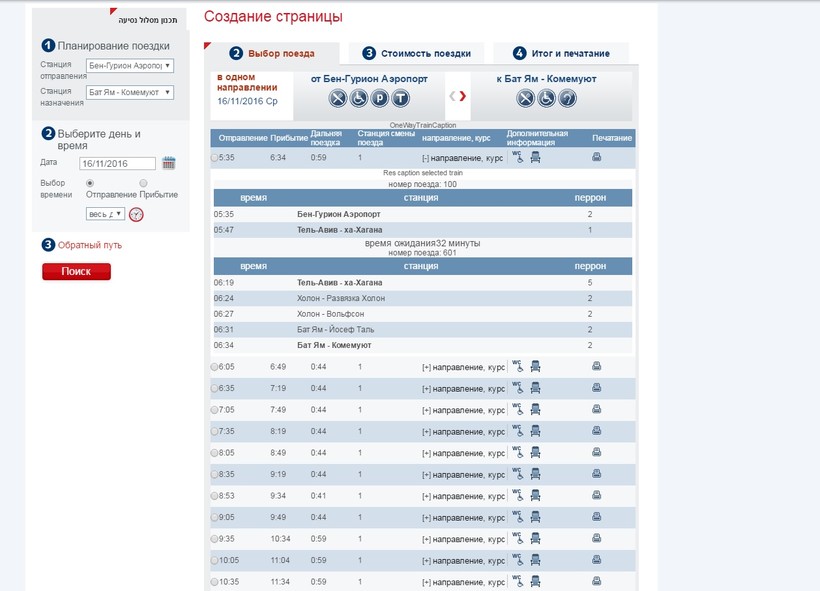Click the print icon for 6:05 train
Viewport: 820px width, 591px height.
597,366
